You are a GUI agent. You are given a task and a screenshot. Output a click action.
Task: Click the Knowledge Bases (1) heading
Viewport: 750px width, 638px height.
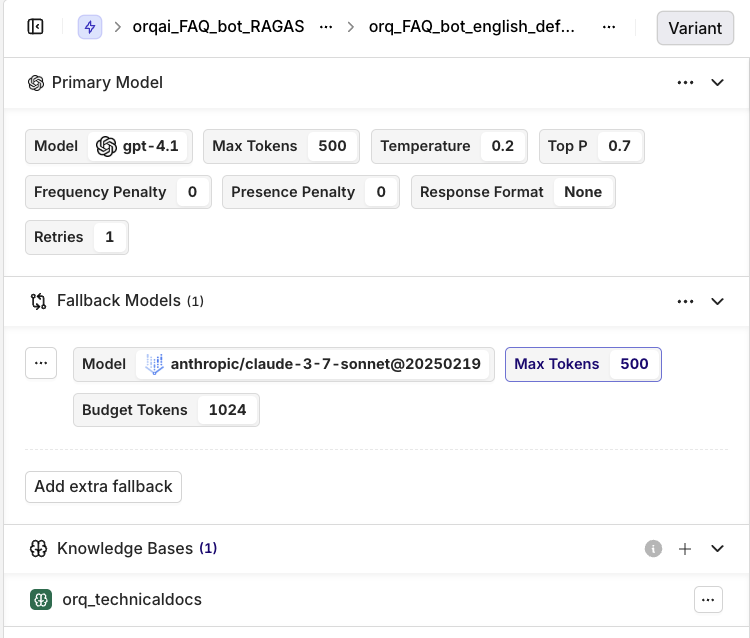click(137, 549)
